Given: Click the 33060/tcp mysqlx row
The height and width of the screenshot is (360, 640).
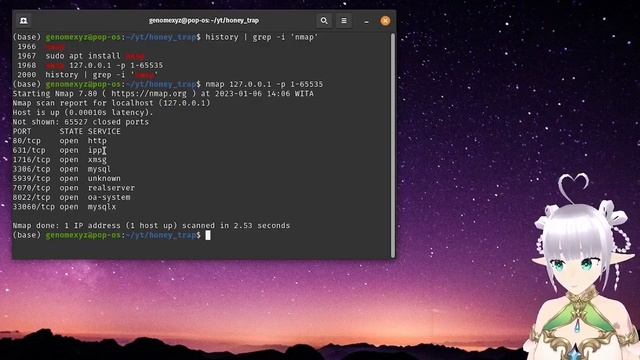Looking at the screenshot, I should pyautogui.click(x=64, y=207).
